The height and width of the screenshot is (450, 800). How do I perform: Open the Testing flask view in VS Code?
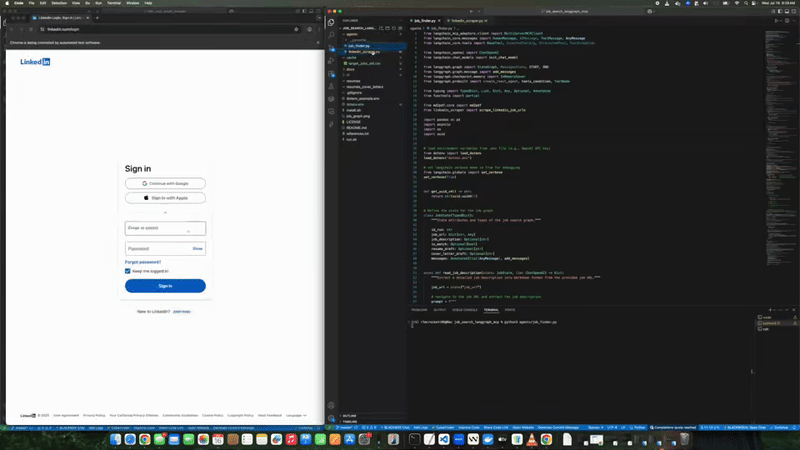click(331, 86)
